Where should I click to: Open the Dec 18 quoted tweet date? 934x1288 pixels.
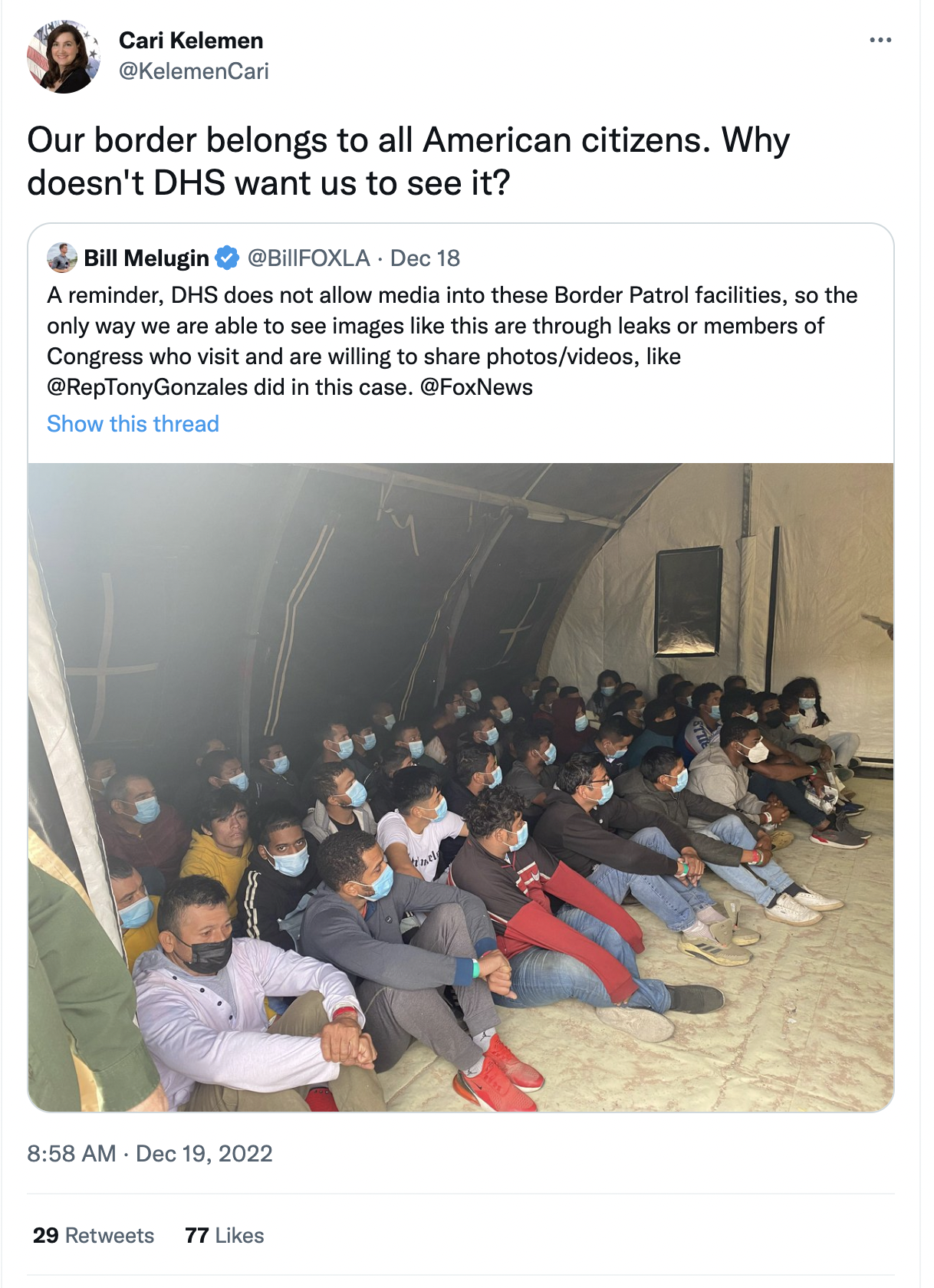(x=425, y=258)
